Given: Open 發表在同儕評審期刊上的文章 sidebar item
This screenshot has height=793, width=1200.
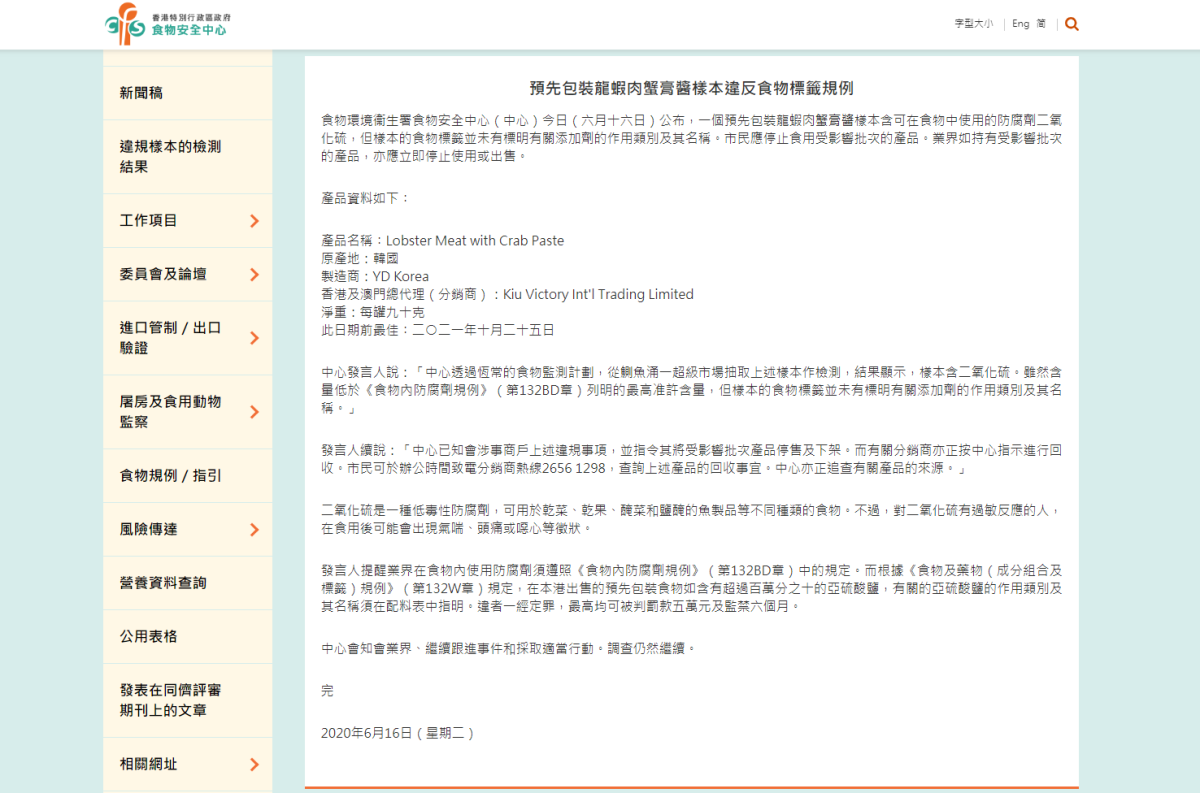Looking at the screenshot, I should pos(188,701).
